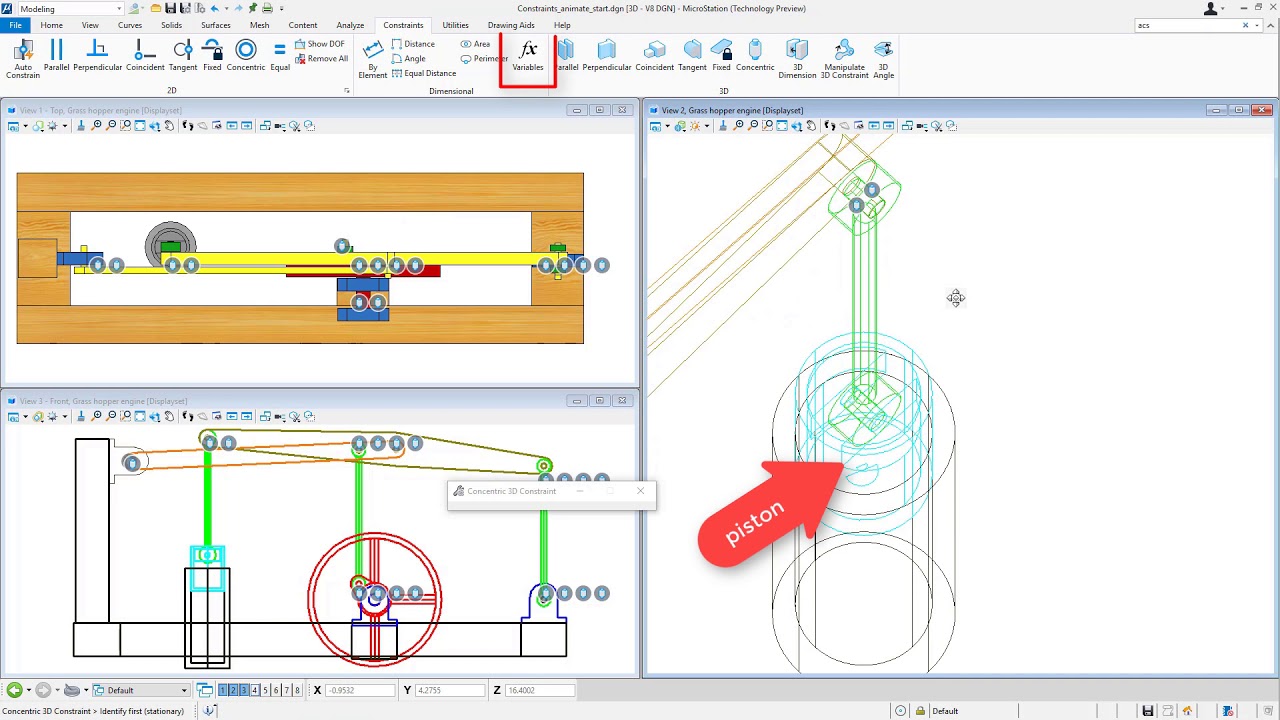The width and height of the screenshot is (1280, 720).
Task: Select the Equal constraint tool
Action: [x=280, y=56]
